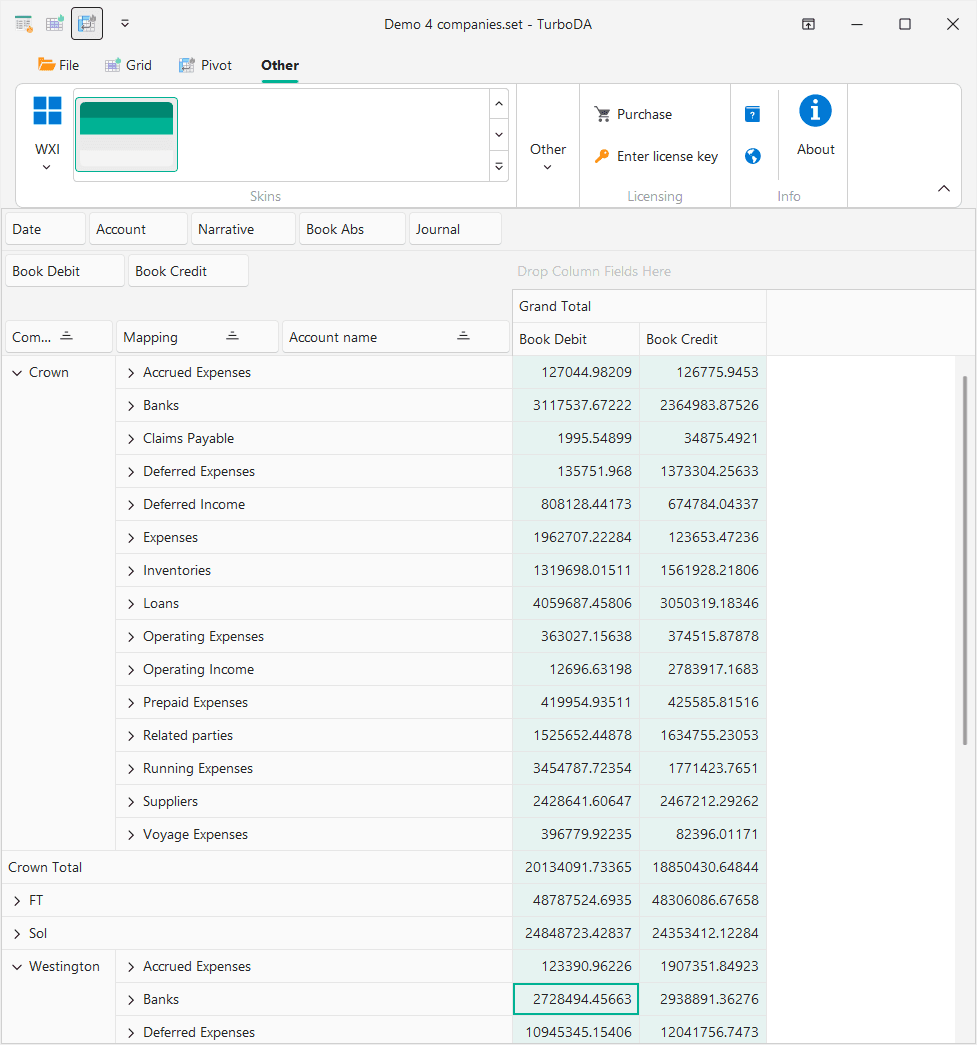Click the Purchase button
977x1045 pixels.
pyautogui.click(x=633, y=115)
